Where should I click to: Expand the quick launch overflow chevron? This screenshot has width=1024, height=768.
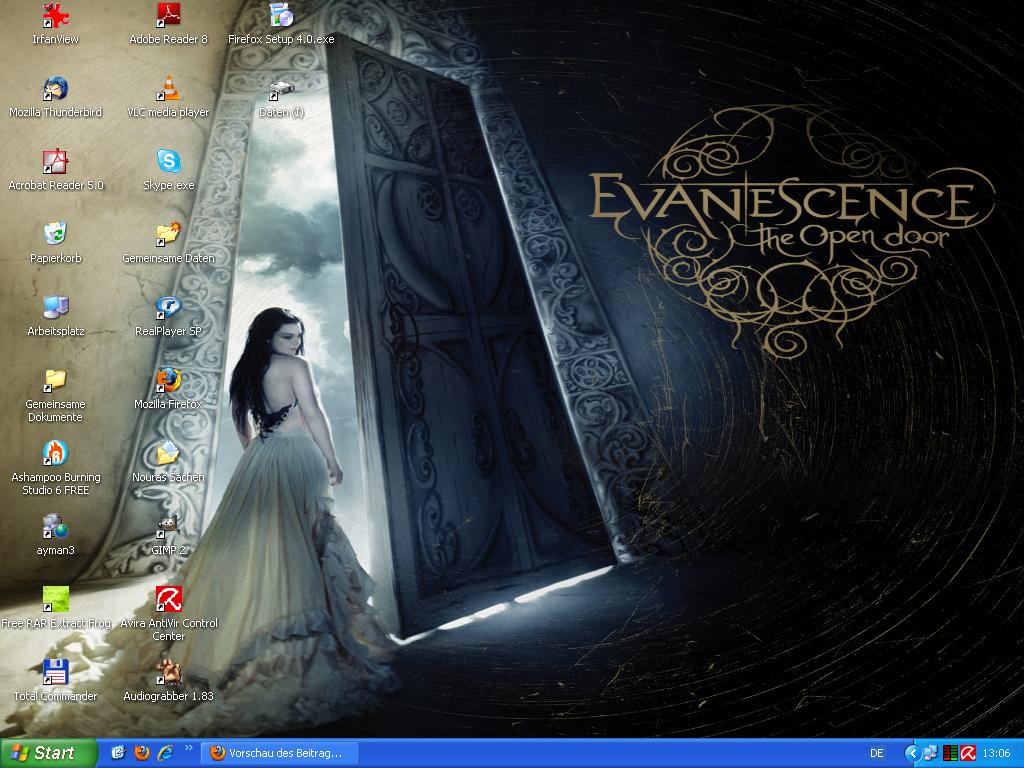pos(189,748)
